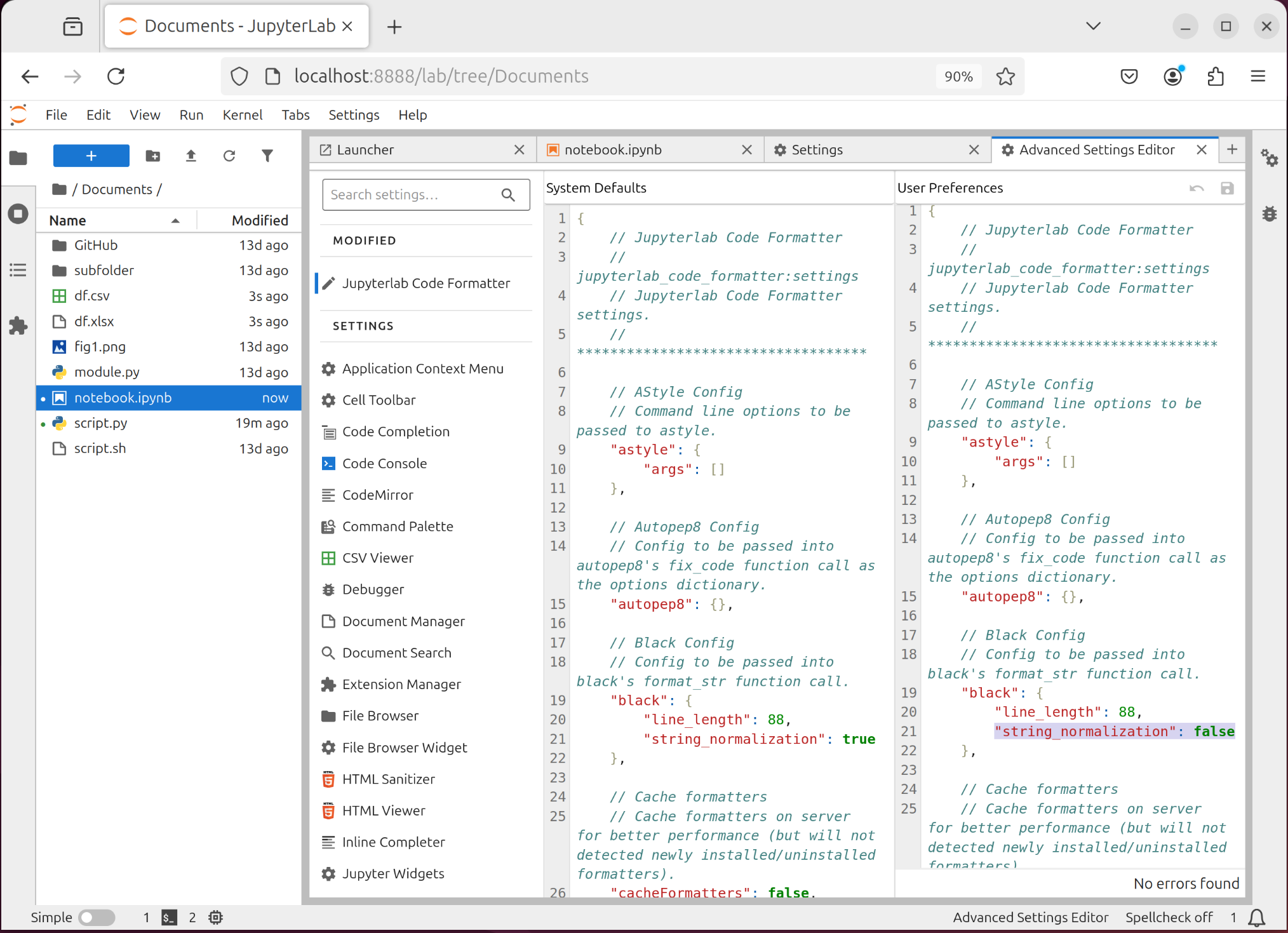Refresh the file browser list
The image size is (1288, 933).
[229, 156]
